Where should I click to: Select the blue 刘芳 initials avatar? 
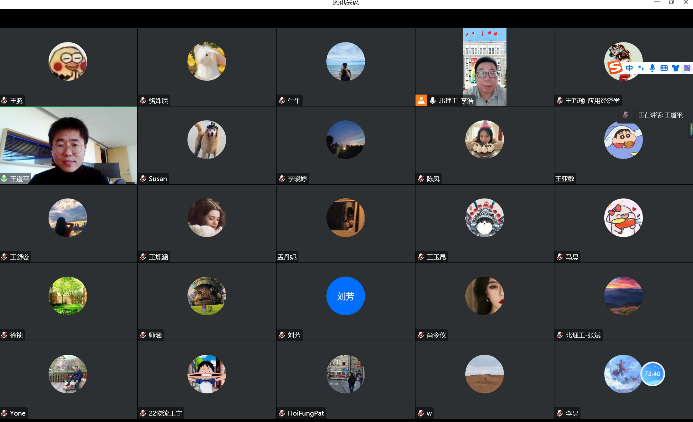coord(346,296)
